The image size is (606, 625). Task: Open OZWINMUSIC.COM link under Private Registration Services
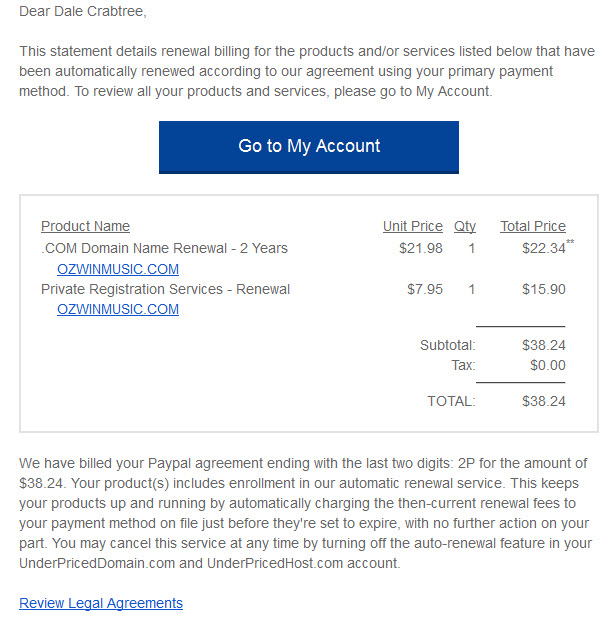click(118, 309)
